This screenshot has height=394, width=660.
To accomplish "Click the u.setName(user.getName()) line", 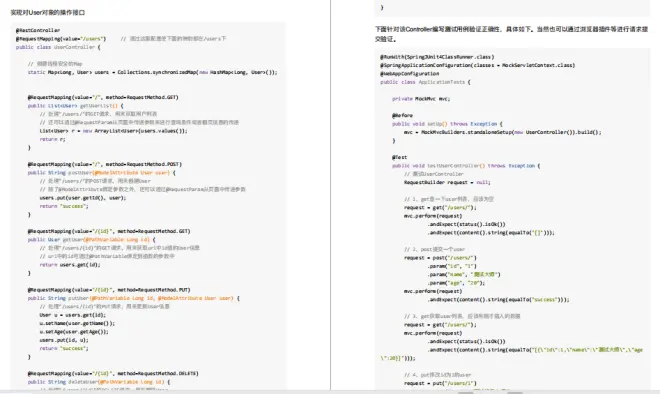I will 77,323.
